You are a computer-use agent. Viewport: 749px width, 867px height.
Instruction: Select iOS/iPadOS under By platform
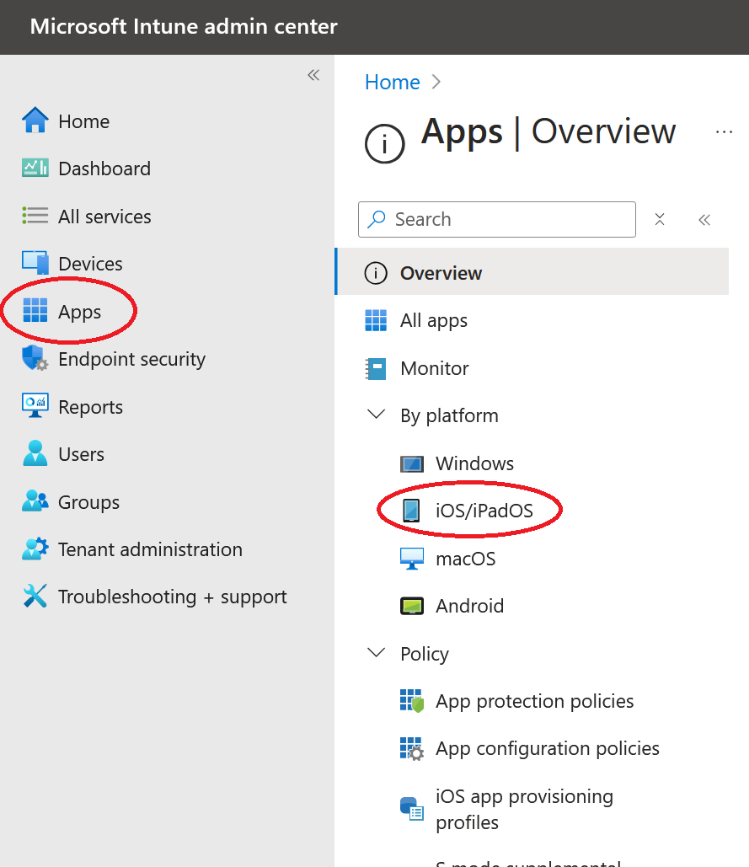pos(484,510)
